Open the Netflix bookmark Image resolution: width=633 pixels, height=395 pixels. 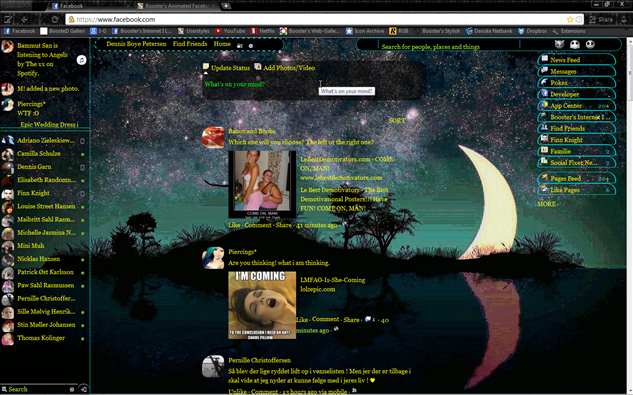[x=263, y=31]
